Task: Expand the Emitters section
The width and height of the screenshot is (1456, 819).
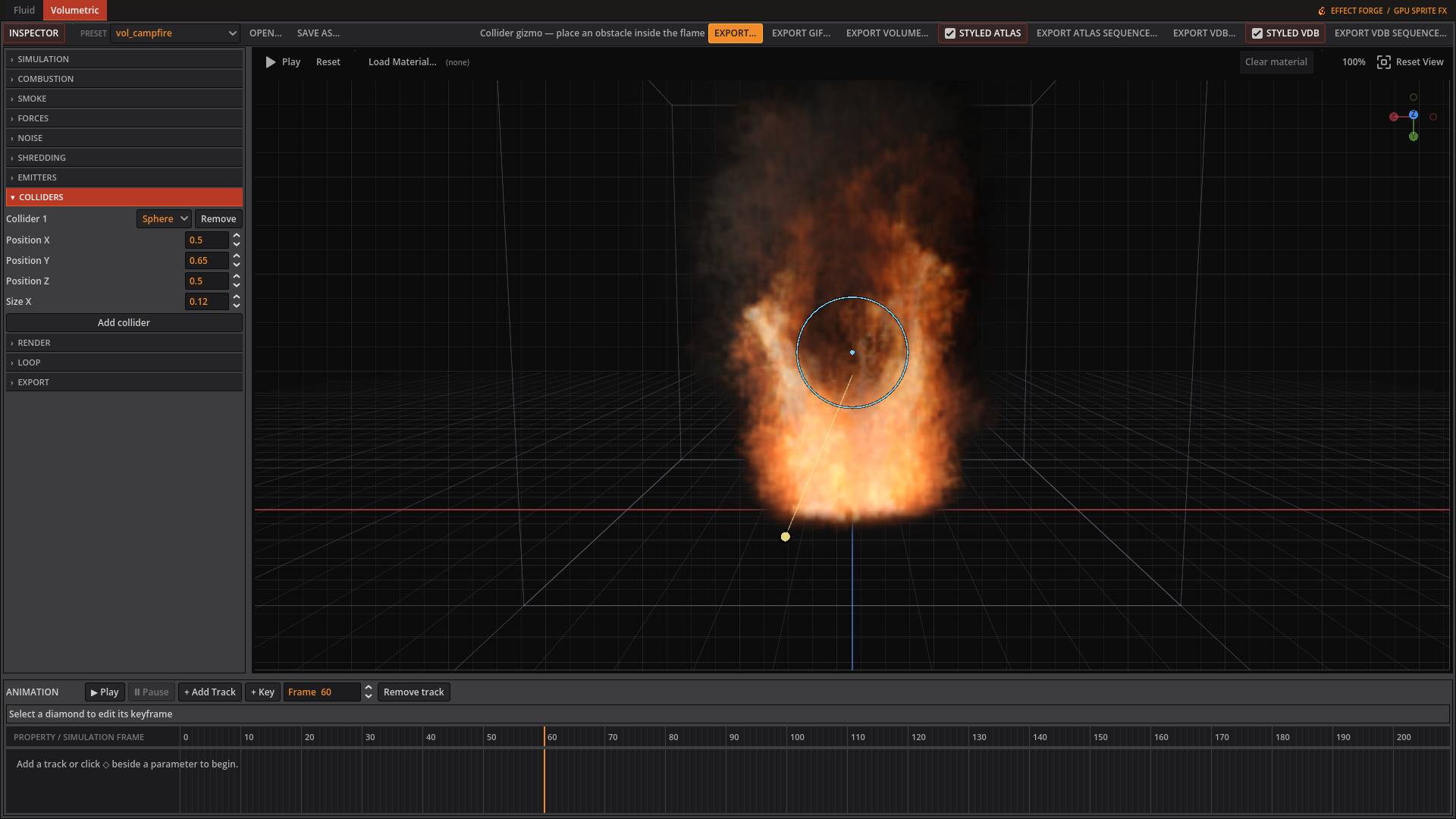Action: coord(124,177)
